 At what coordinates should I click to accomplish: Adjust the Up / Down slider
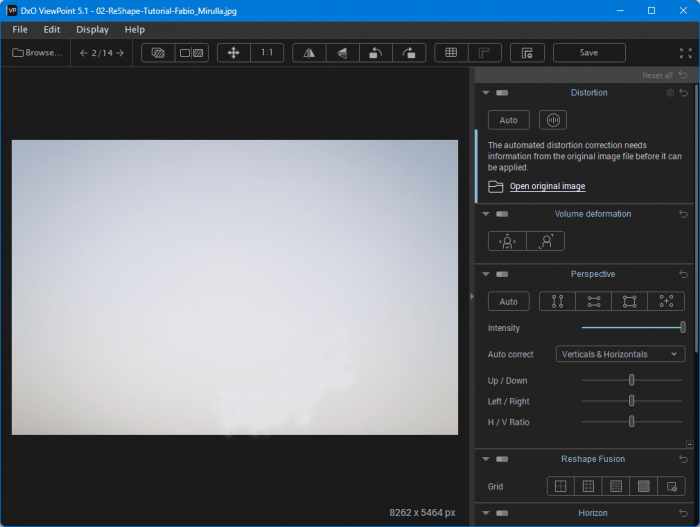pyautogui.click(x=631, y=380)
